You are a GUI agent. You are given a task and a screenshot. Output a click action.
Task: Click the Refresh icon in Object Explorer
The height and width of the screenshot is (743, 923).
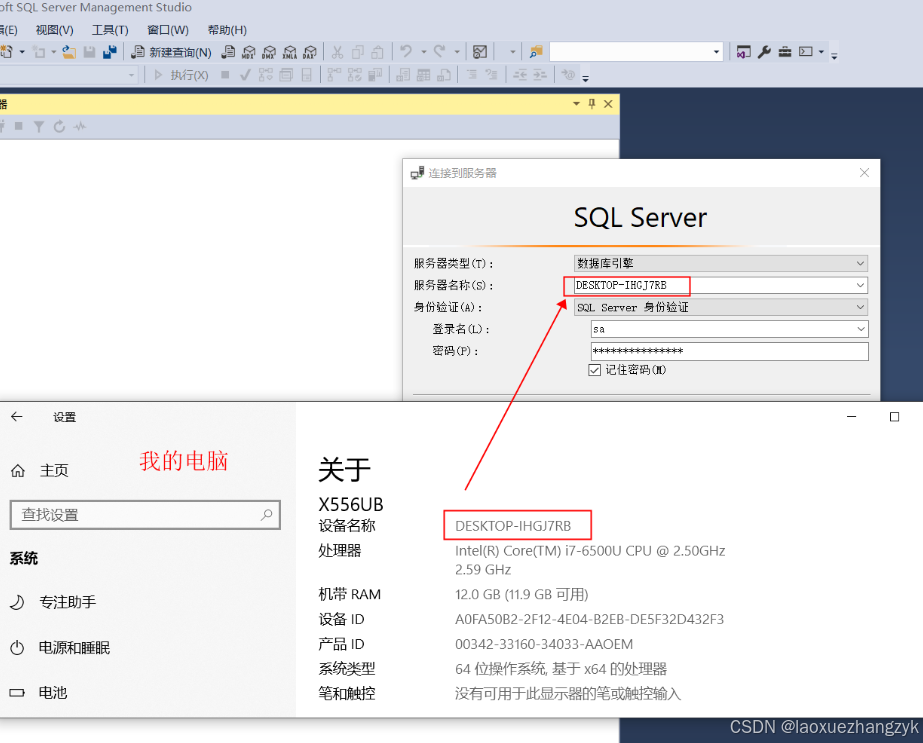[59, 126]
